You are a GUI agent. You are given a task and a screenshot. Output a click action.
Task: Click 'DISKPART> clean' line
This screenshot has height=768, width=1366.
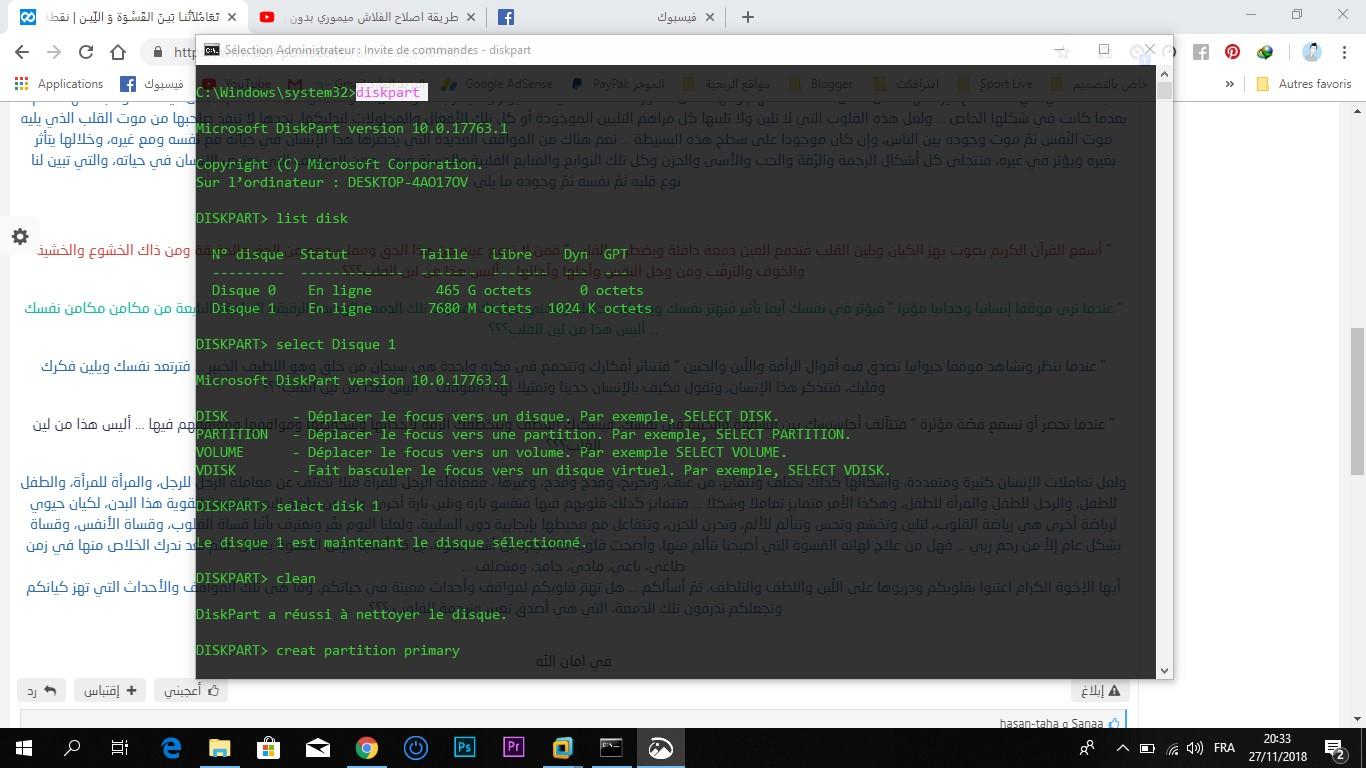(256, 578)
